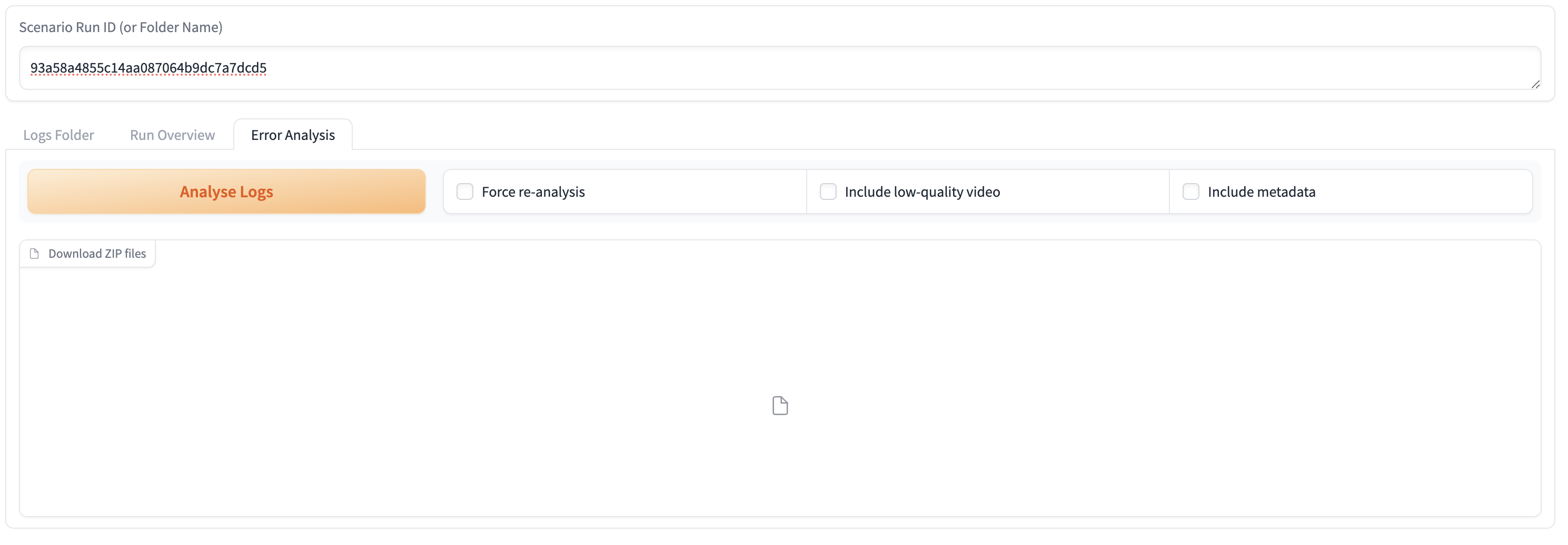This screenshot has width=1568, height=545.
Task: Click the Download ZIP files label
Action: tap(97, 254)
